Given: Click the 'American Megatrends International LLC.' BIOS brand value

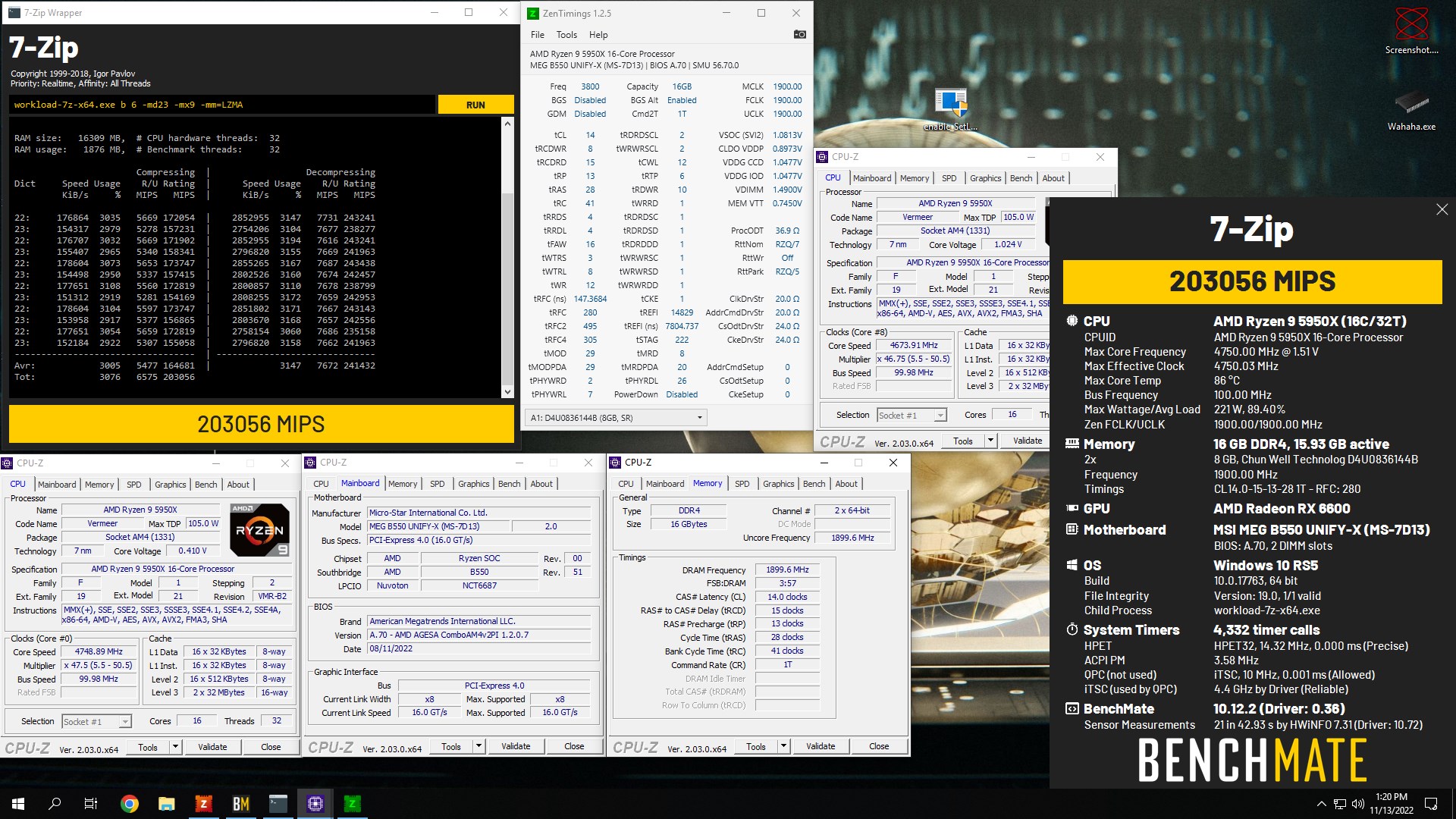Looking at the screenshot, I should pos(479,621).
